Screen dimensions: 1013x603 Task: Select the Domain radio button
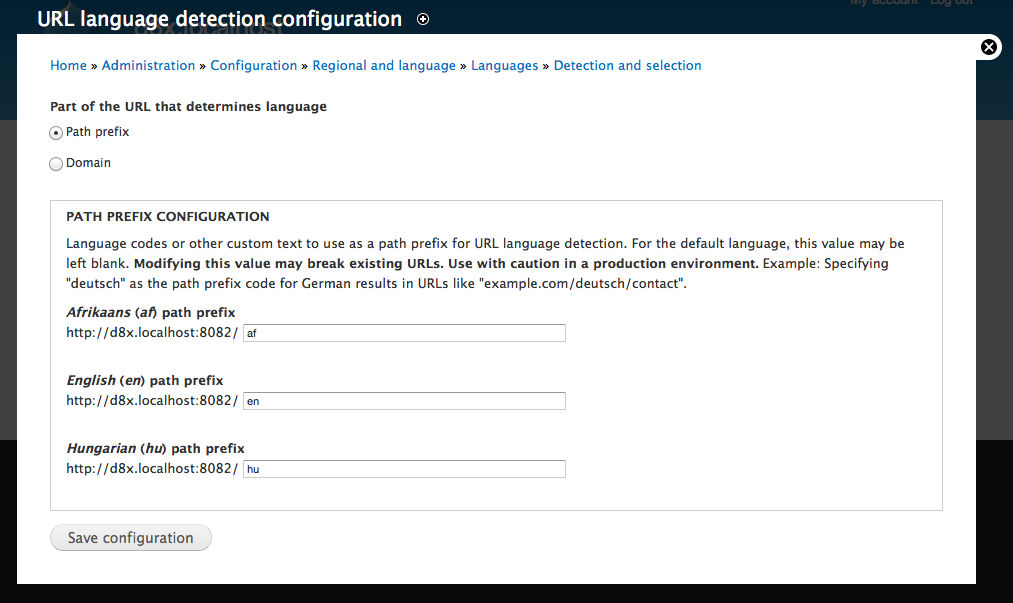[56, 163]
